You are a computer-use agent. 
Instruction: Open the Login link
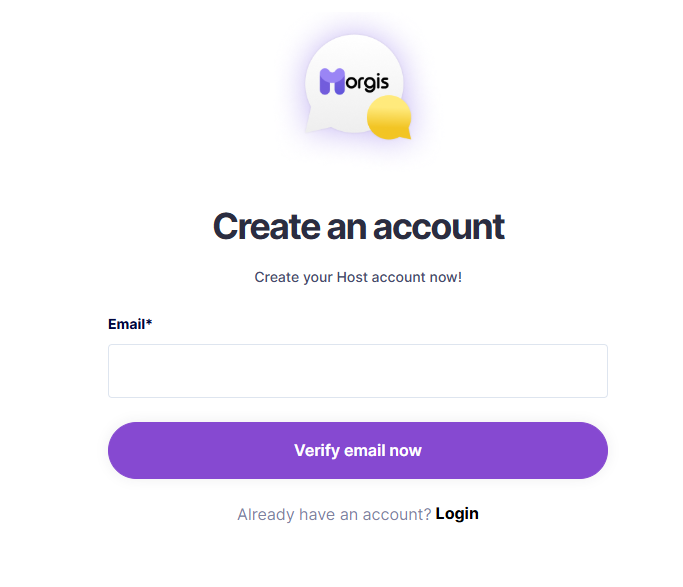click(457, 514)
